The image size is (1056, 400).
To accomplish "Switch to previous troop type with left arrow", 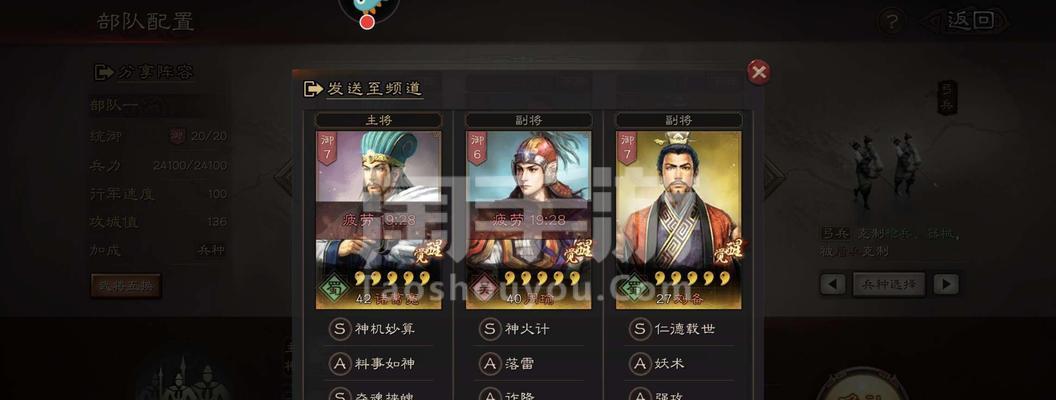I will (832, 284).
